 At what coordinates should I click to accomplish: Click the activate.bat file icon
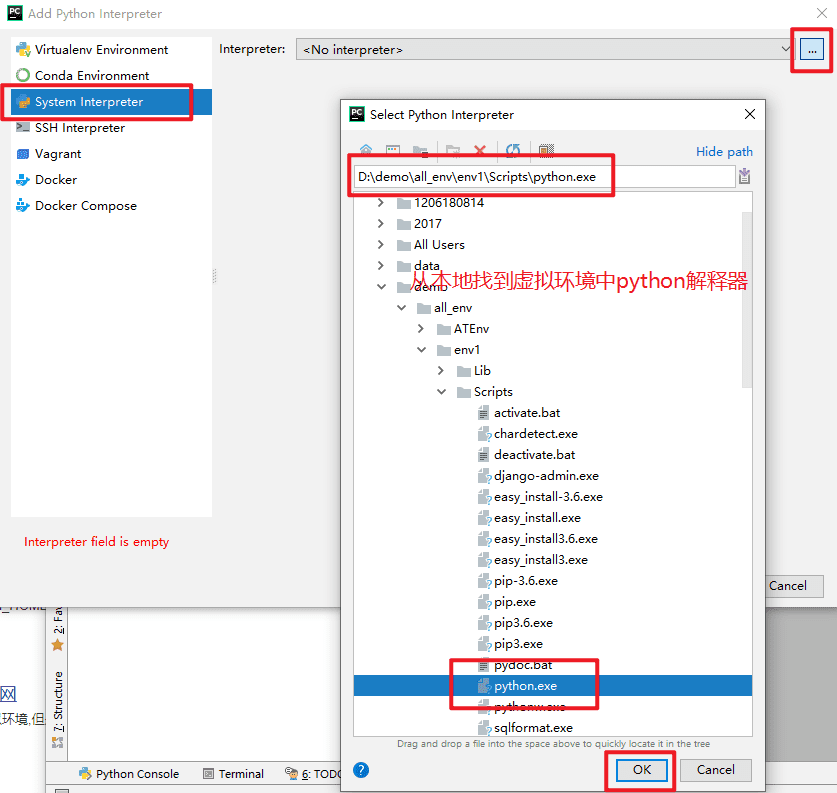[483, 413]
